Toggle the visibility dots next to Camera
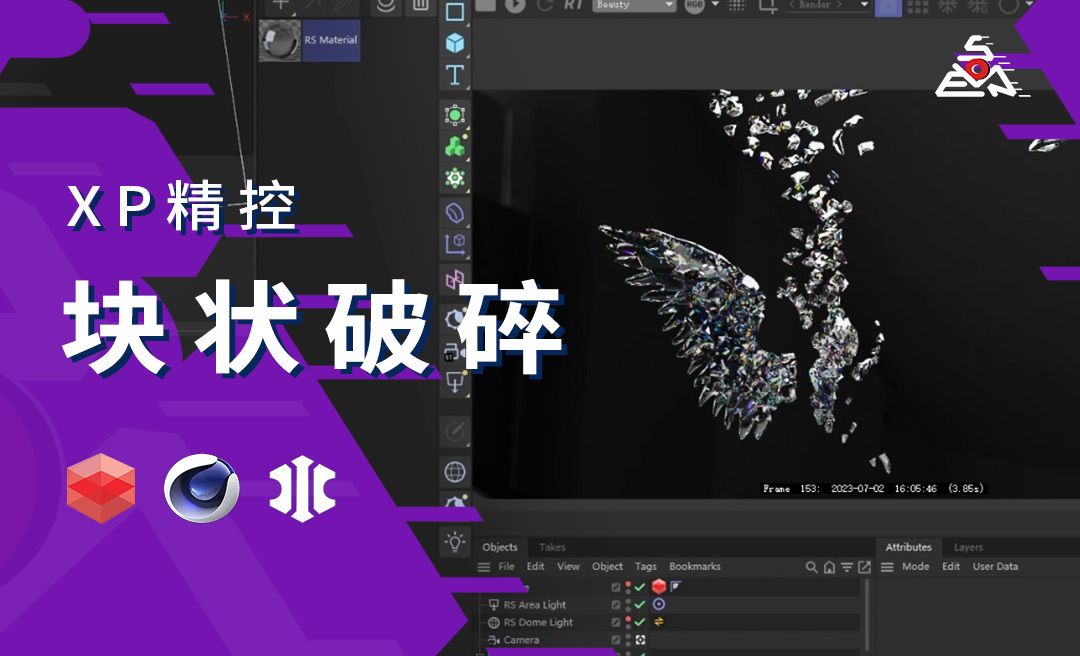The height and width of the screenshot is (656, 1080). click(627, 640)
